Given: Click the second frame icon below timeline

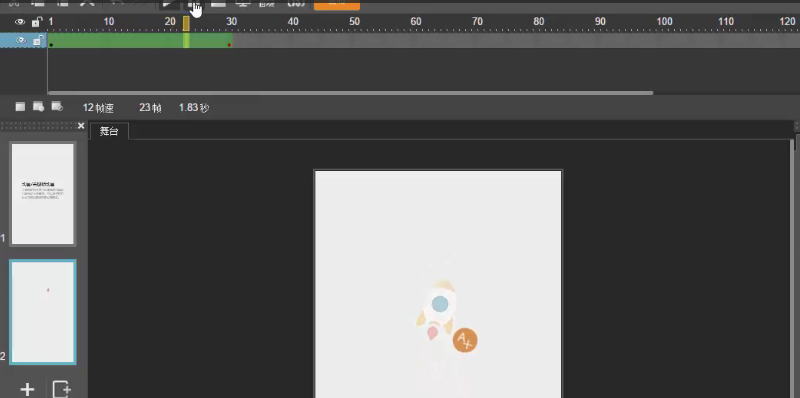Looking at the screenshot, I should [38, 106].
